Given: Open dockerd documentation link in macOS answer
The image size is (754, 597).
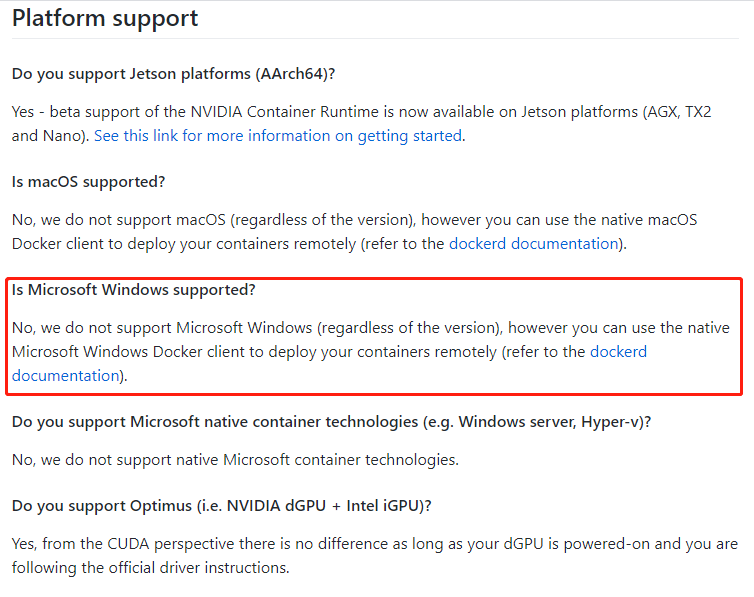Looking at the screenshot, I should pyautogui.click(x=533, y=244).
